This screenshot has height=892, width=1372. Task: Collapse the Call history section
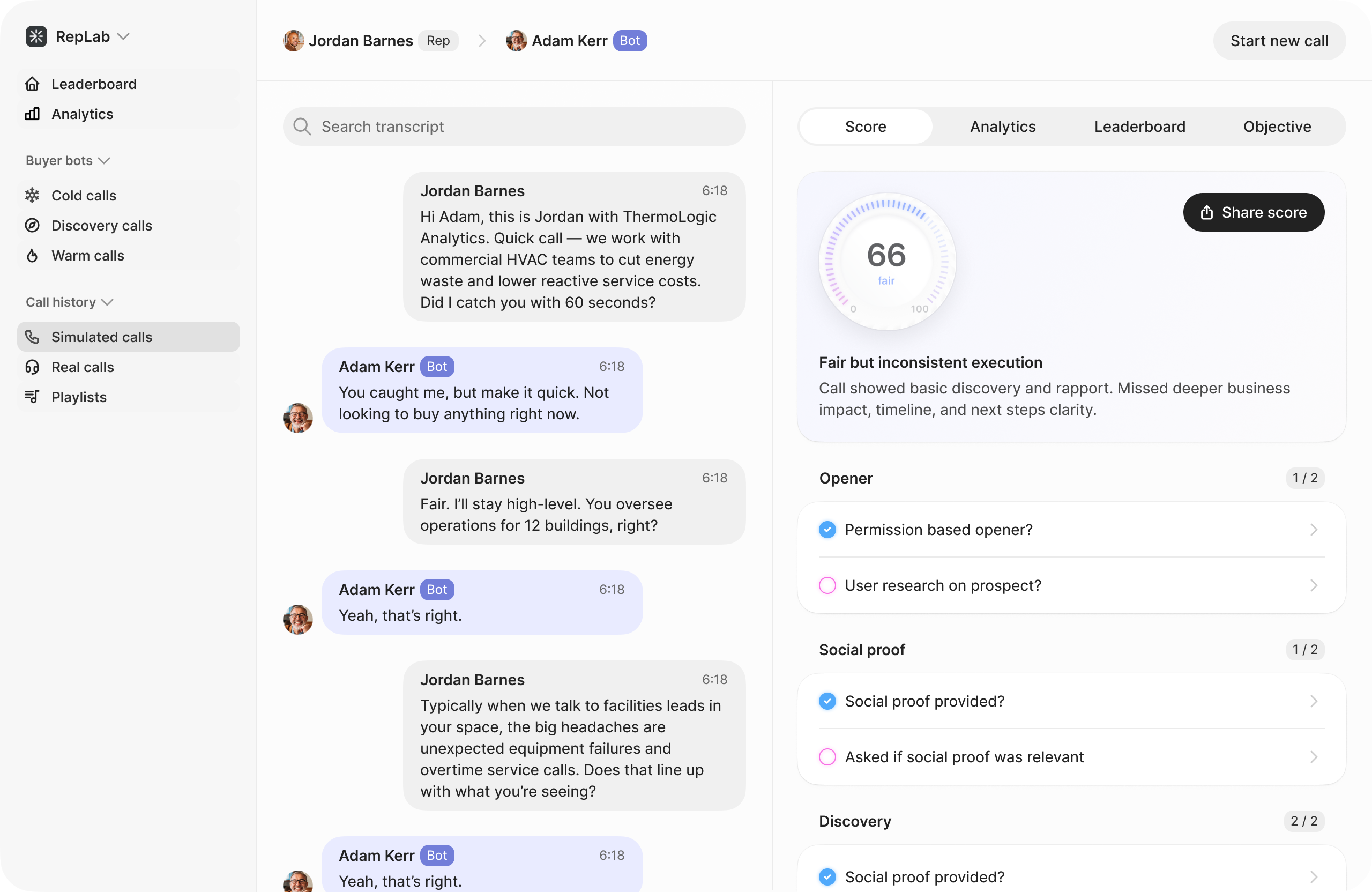pos(107,302)
